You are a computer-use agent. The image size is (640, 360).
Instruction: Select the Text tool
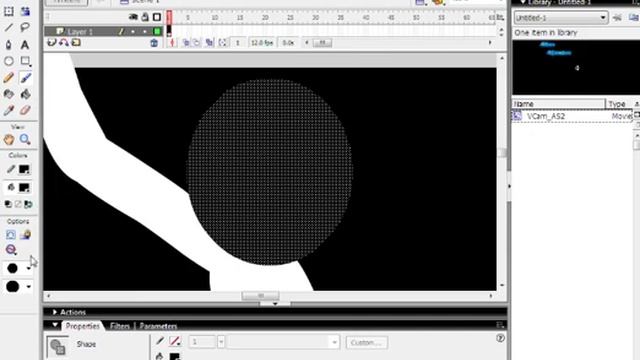[25, 44]
